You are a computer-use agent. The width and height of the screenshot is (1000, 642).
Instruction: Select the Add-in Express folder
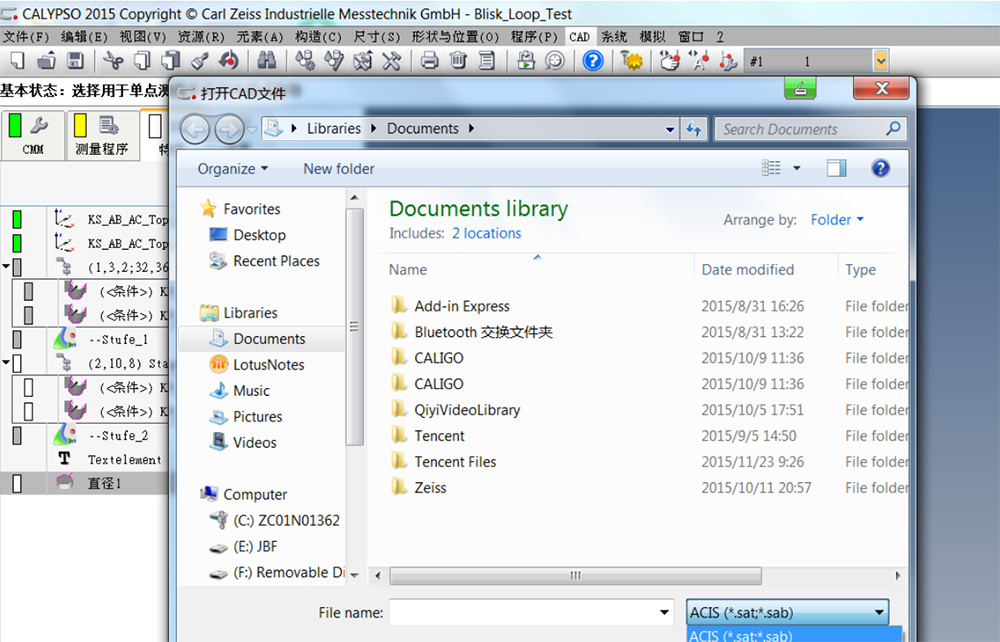[462, 306]
